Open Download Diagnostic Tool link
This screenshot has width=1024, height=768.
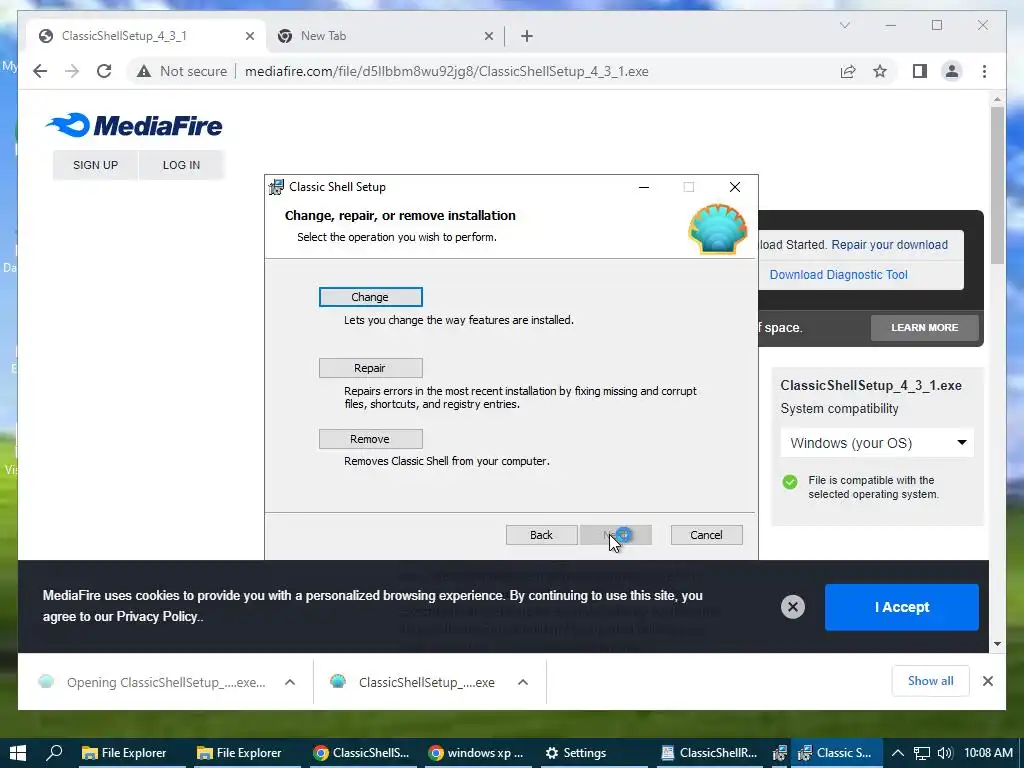[839, 275]
